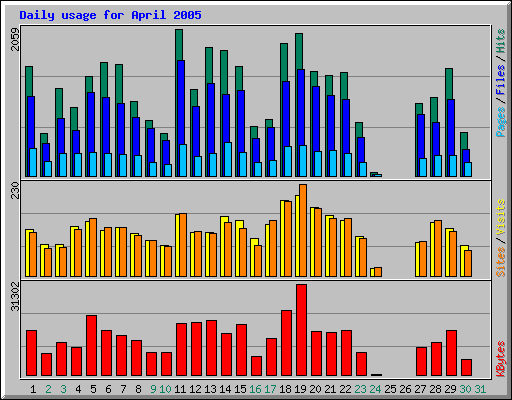Click the dark blue files bar for day 18
Image resolution: width=512 pixels, height=400 pixels.
tap(286, 114)
